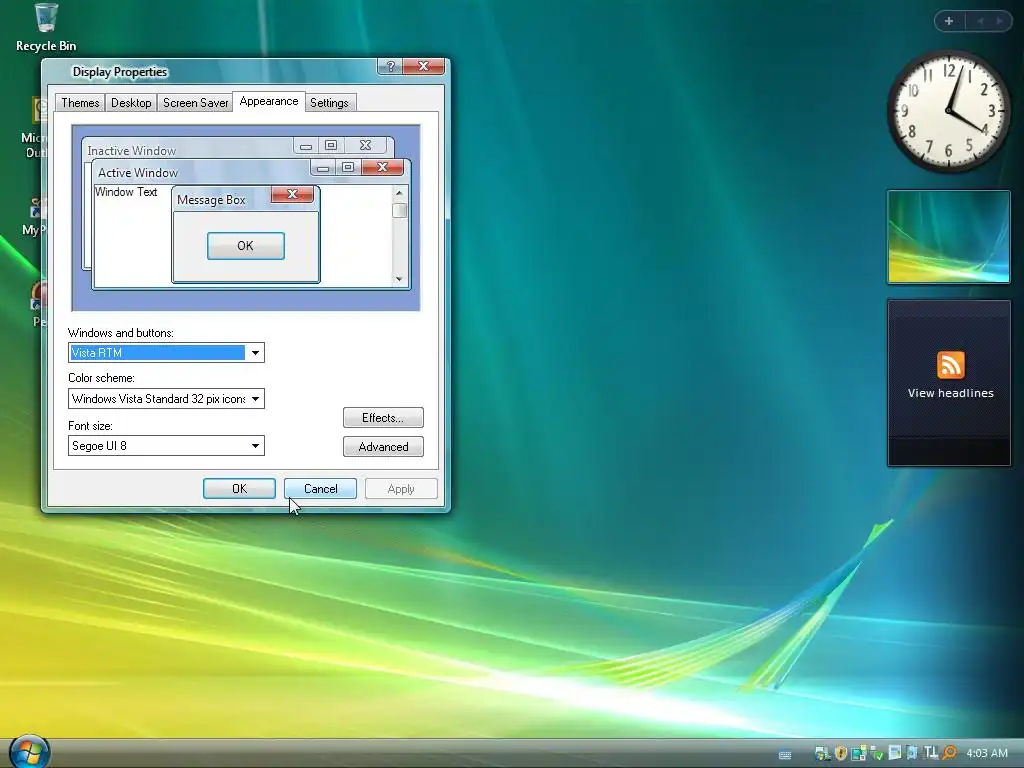Click the Message Box preview title
Viewport: 1024px width, 768px height.
coord(211,200)
